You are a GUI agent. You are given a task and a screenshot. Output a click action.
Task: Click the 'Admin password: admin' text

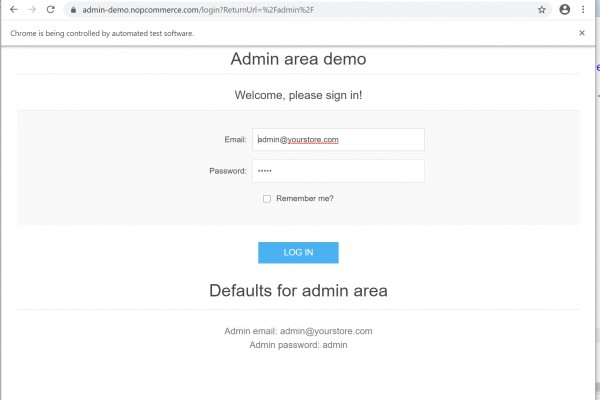pos(298,345)
